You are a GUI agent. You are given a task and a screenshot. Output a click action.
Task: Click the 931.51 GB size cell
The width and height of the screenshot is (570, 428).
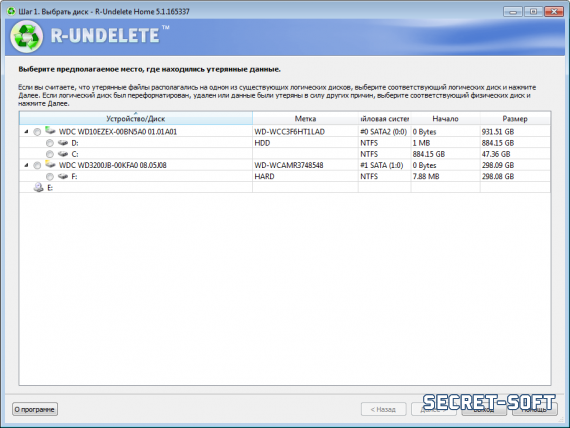pos(498,132)
